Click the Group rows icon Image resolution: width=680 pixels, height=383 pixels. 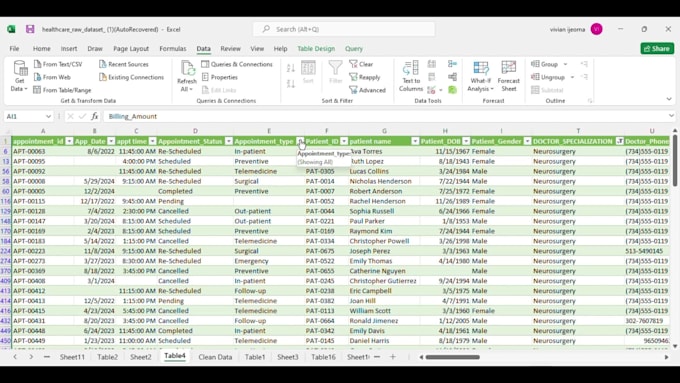[x=536, y=64]
